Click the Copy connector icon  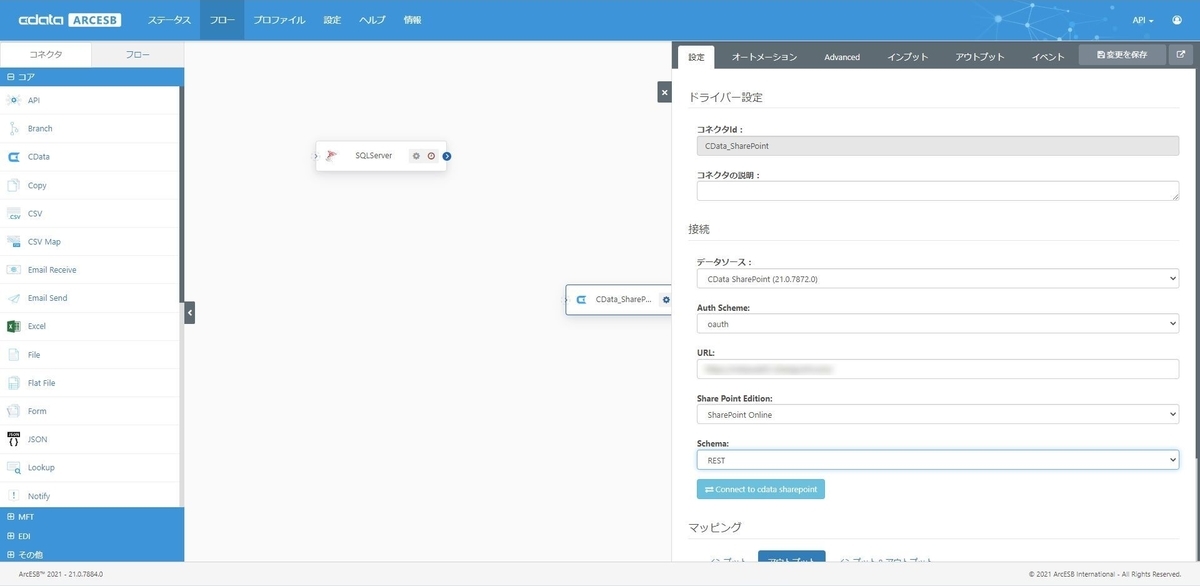(14, 185)
